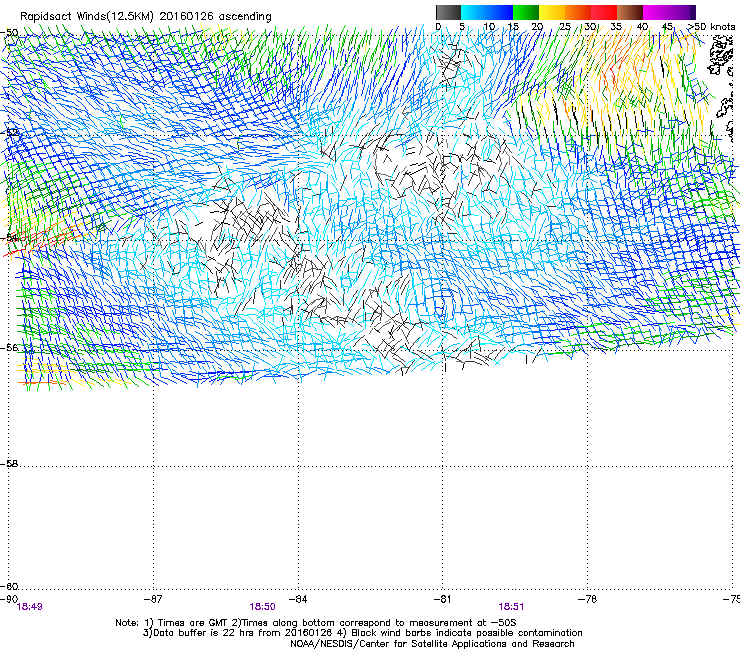The image size is (740, 650).
Task: Click the brown 35-40 knots legend swatch
Action: pyautogui.click(x=630, y=12)
